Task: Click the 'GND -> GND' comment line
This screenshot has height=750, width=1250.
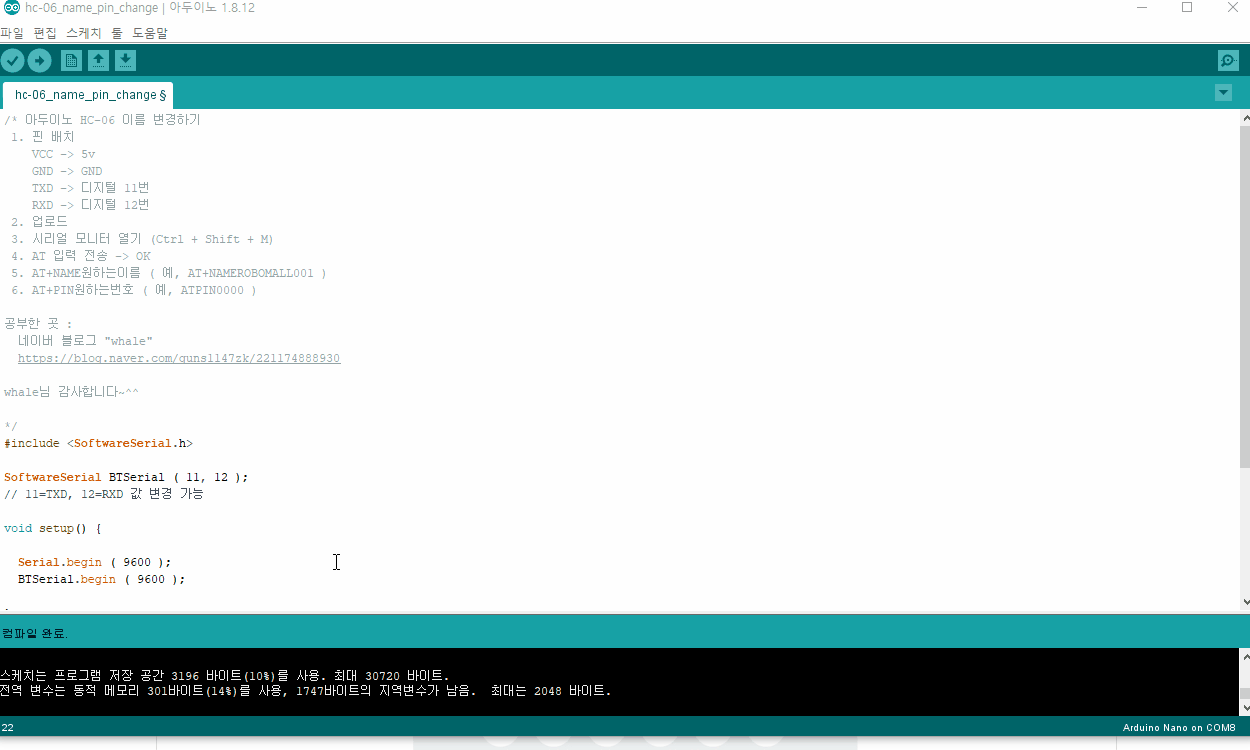Action: (67, 171)
